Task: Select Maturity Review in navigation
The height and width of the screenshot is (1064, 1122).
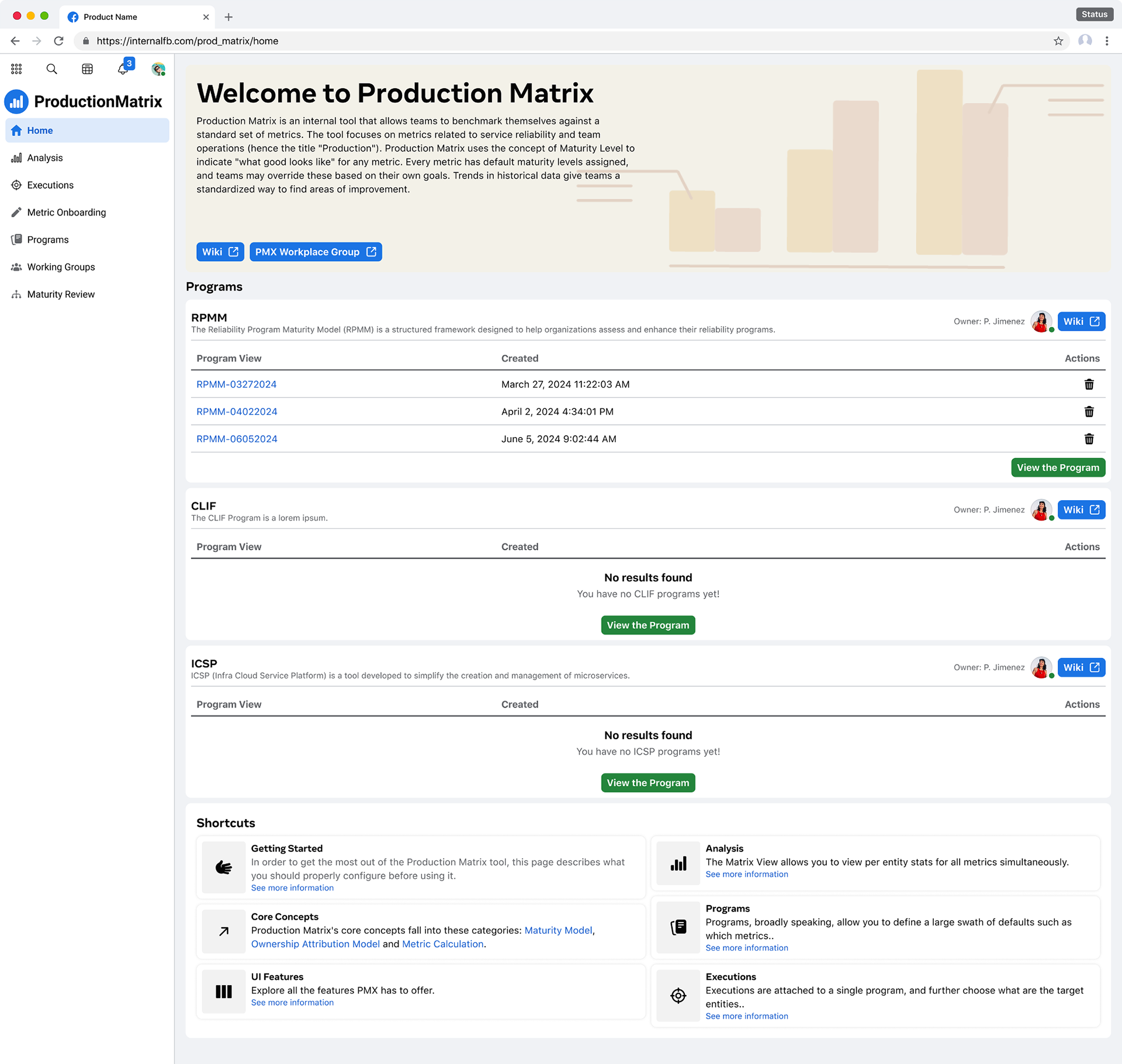Action: [61, 294]
